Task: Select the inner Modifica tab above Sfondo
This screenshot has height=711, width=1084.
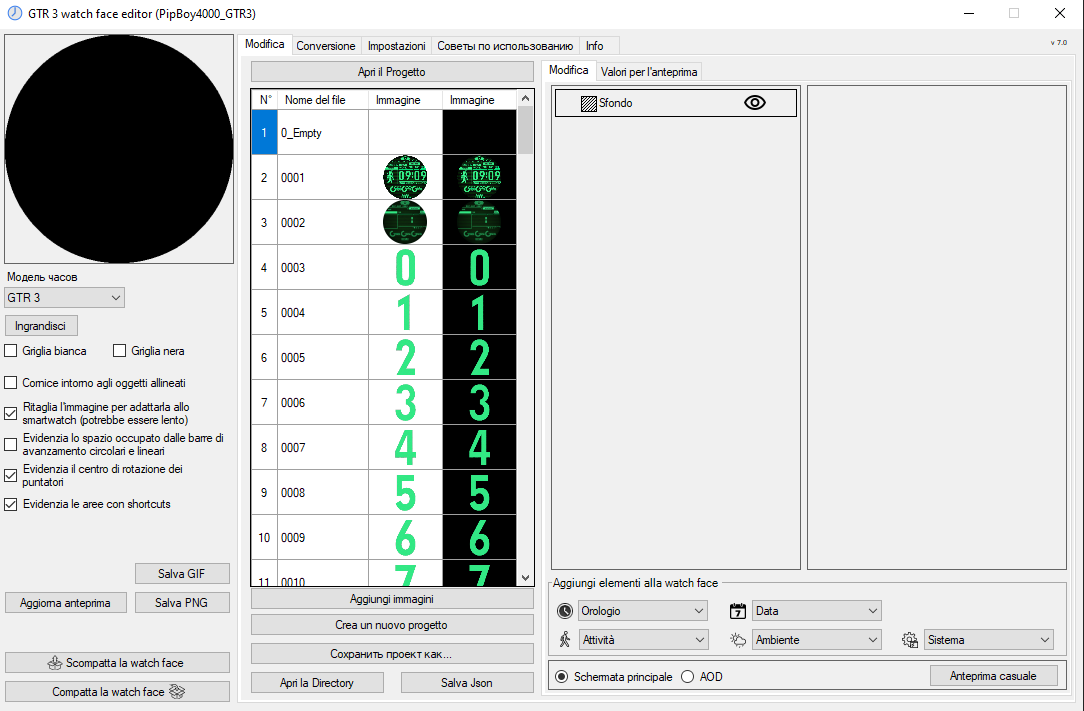Action: 568,70
